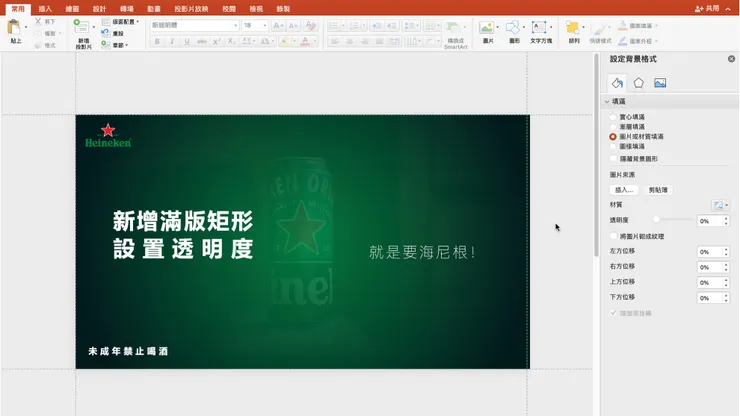740x416 pixels.
Task: Close the Format Background pane
Action: (731, 59)
